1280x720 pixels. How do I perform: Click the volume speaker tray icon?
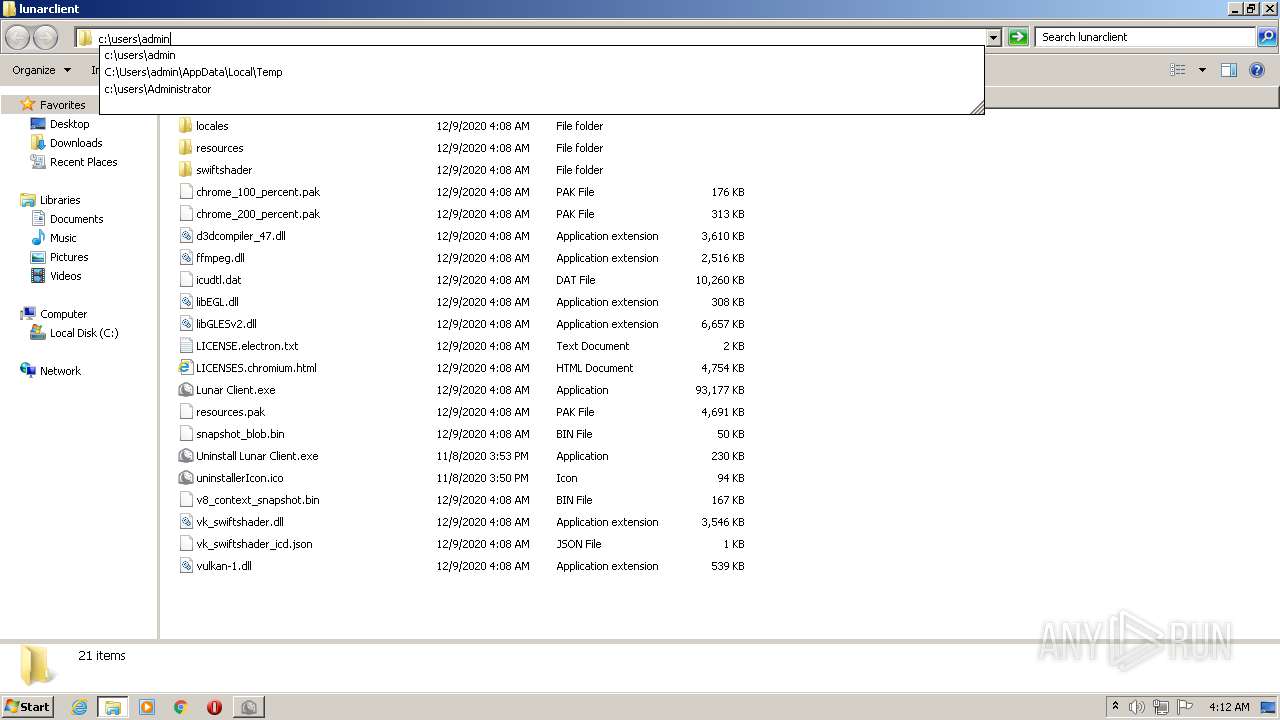click(1137, 707)
